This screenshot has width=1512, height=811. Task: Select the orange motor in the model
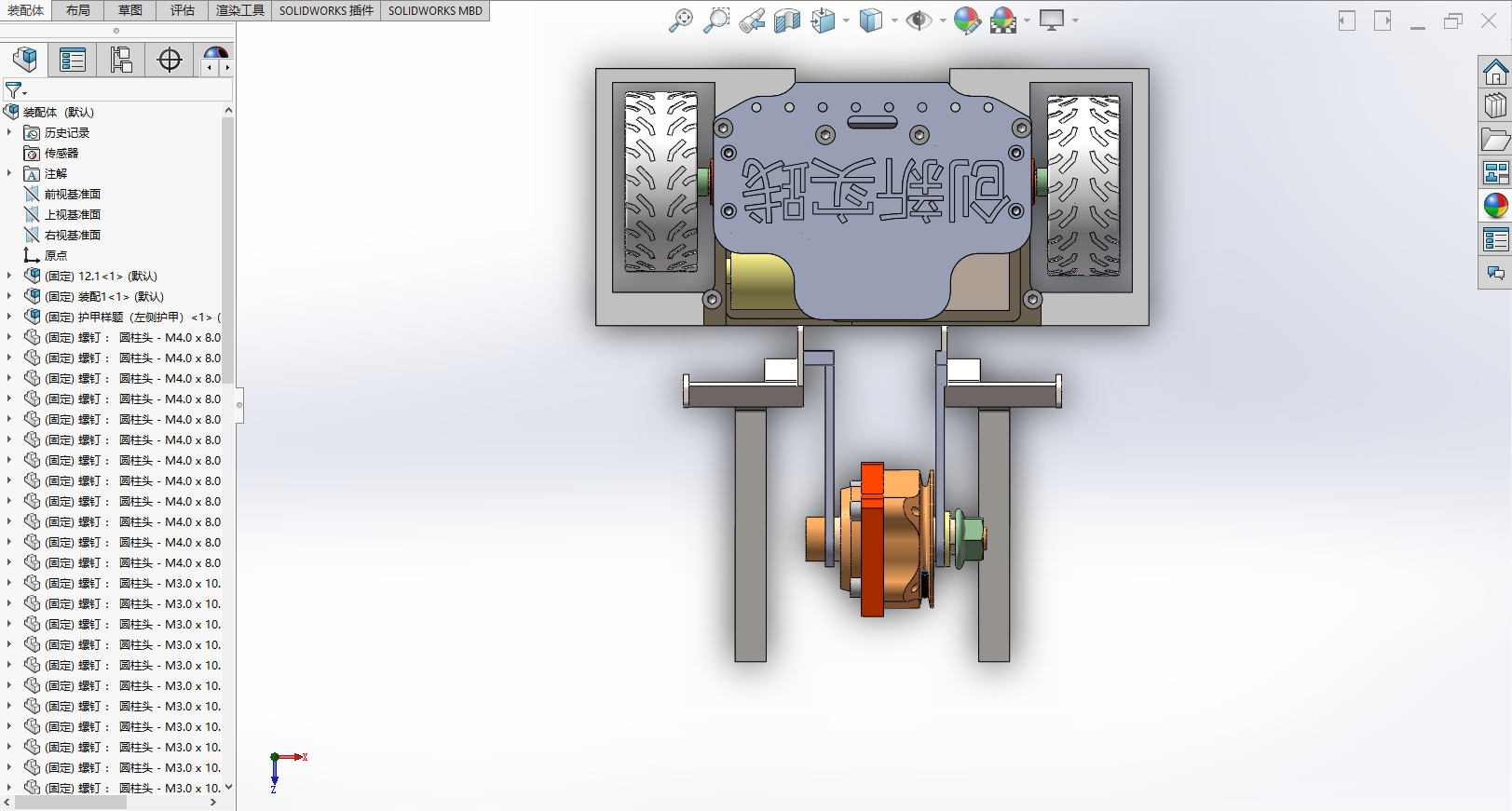[885, 540]
